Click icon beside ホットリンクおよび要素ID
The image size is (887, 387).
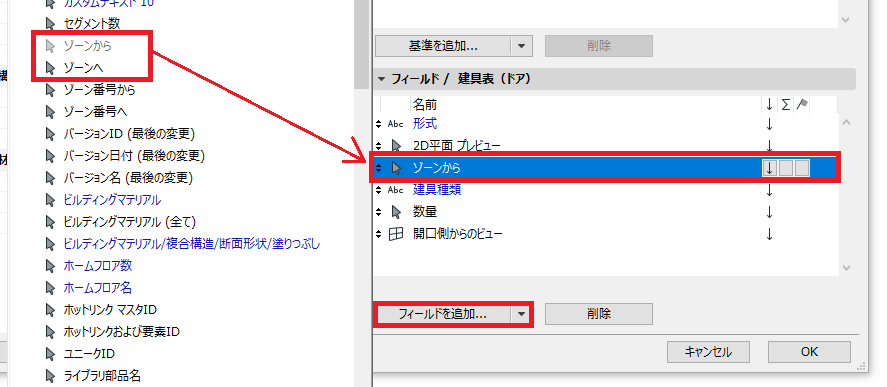click(50, 332)
